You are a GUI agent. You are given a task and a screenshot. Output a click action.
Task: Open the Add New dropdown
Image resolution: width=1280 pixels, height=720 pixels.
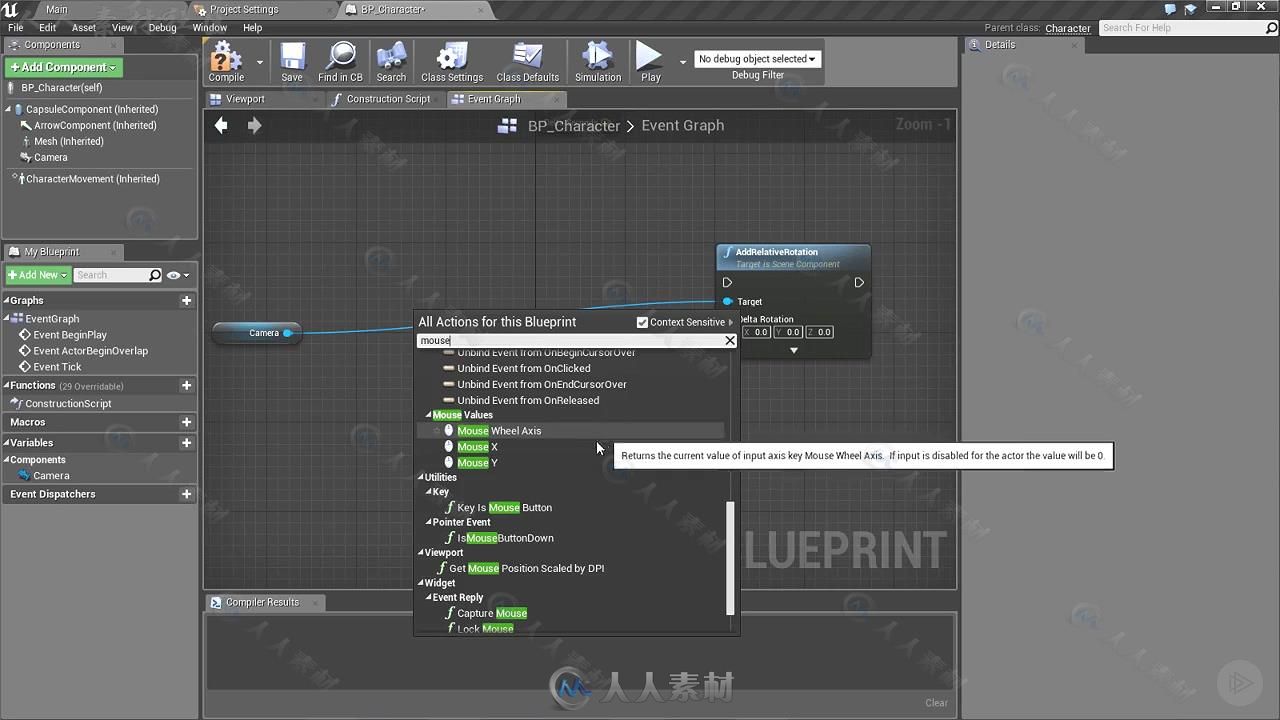point(38,275)
